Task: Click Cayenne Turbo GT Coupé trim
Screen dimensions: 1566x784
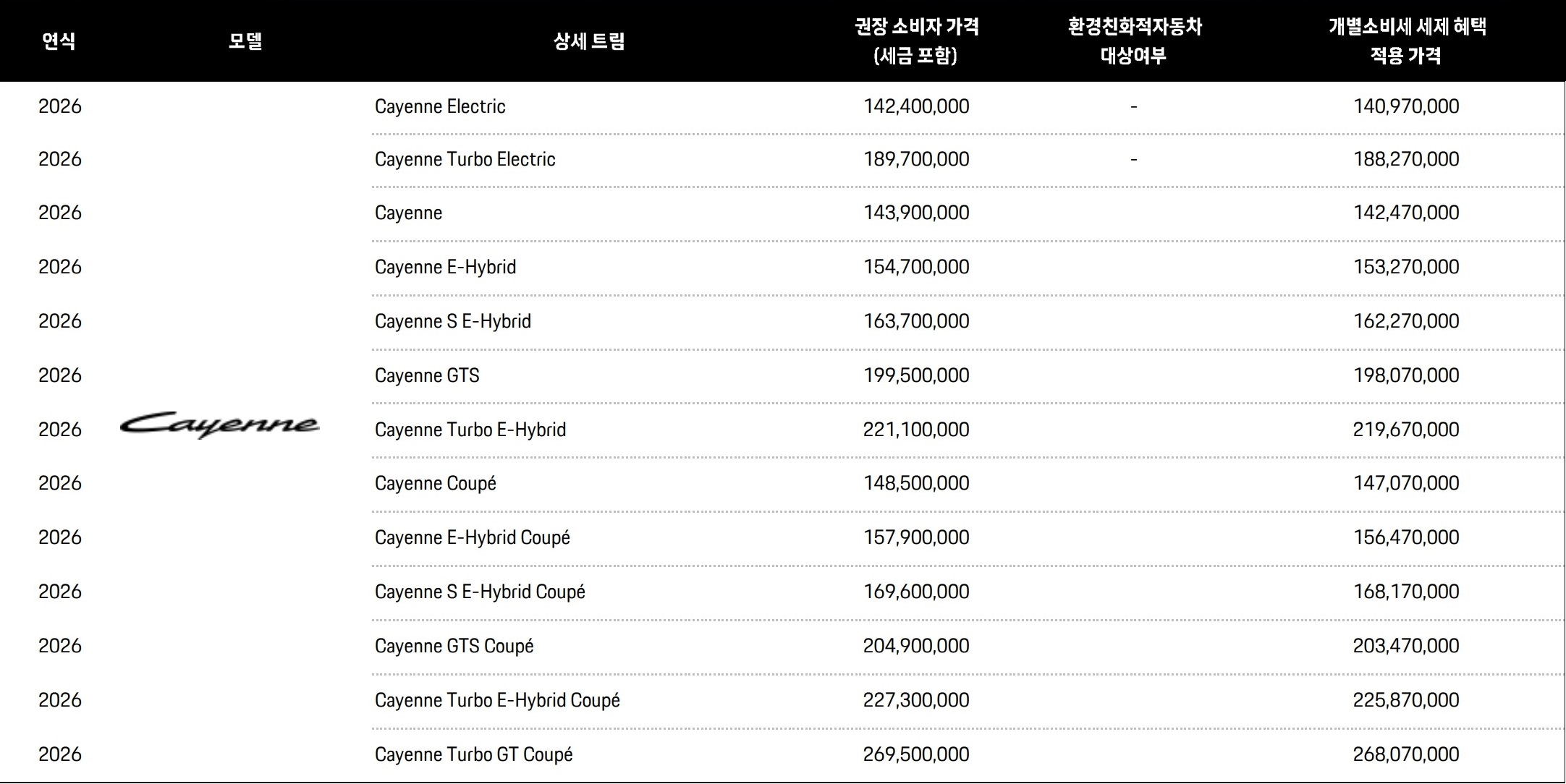Action: (473, 754)
